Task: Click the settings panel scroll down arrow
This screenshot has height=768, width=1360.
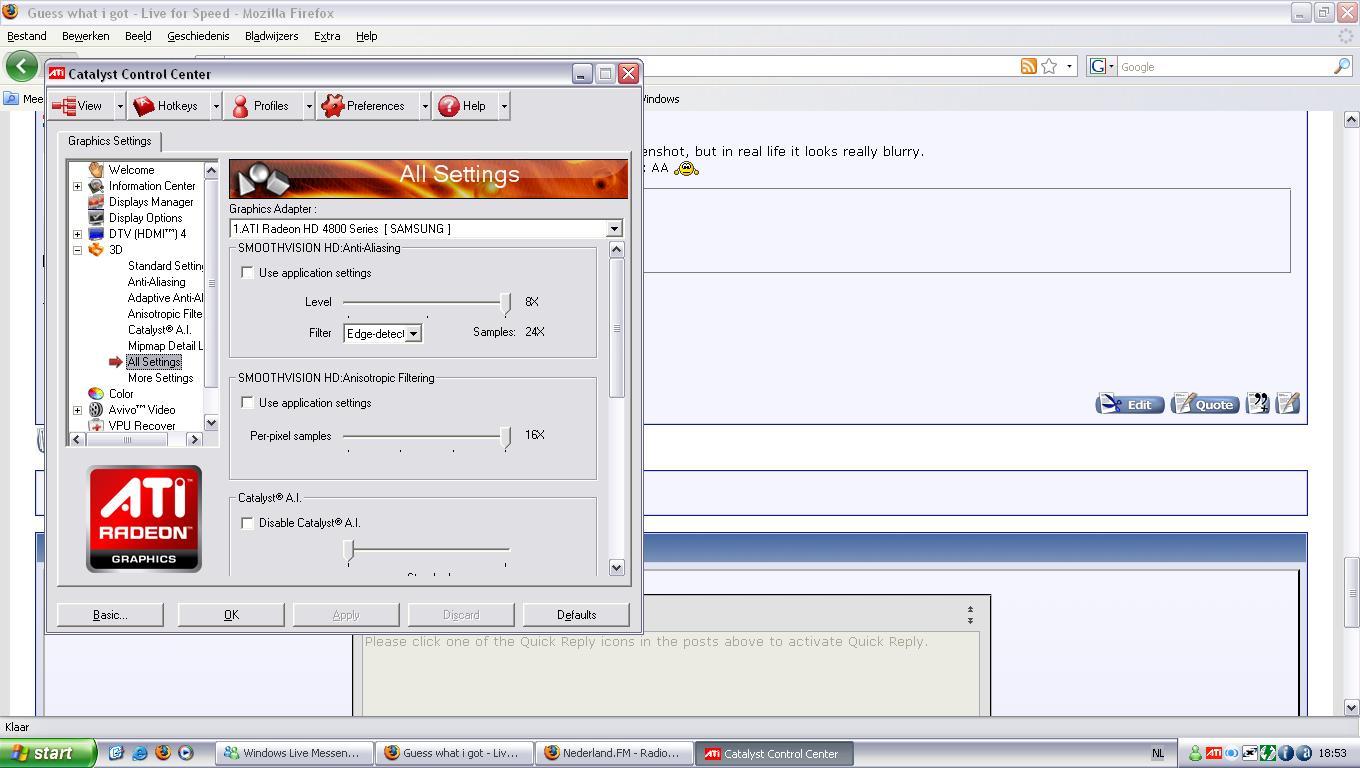Action: point(616,567)
